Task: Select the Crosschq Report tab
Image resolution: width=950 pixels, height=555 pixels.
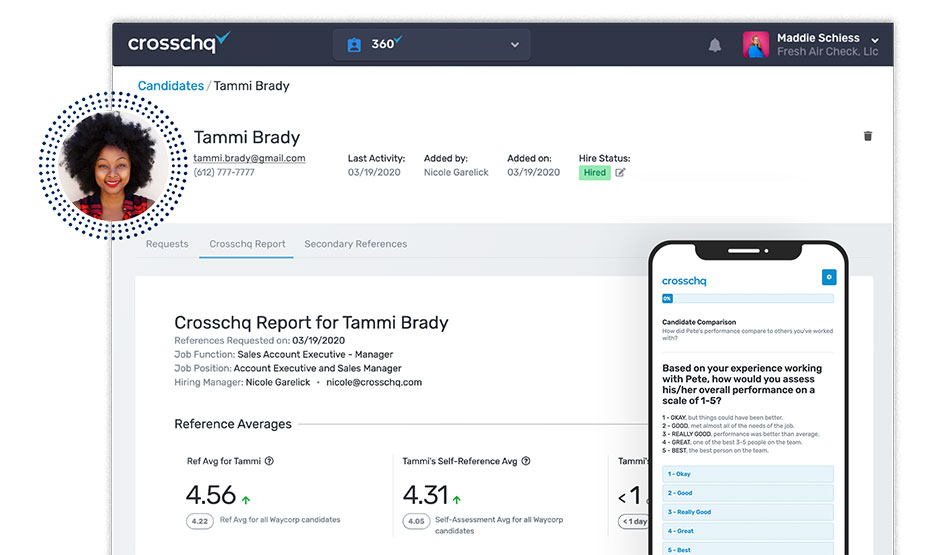Action: pyautogui.click(x=247, y=244)
